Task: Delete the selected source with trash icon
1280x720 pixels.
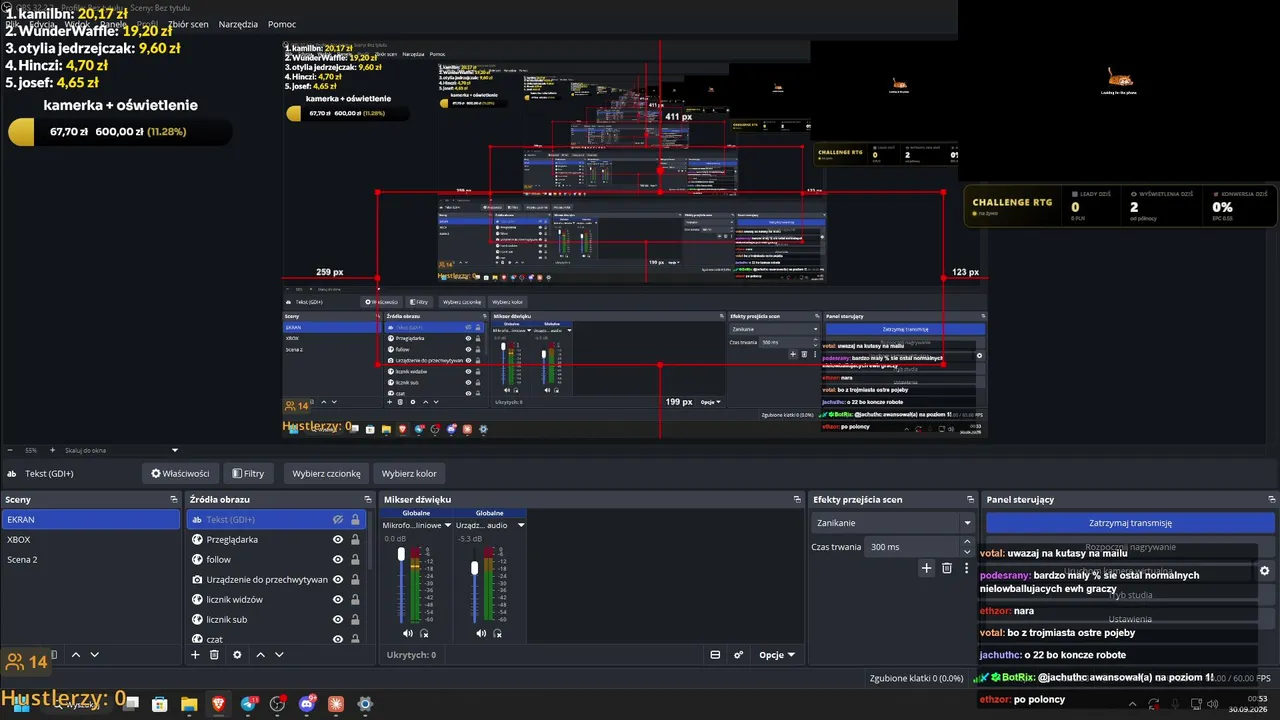Action: [x=214, y=655]
